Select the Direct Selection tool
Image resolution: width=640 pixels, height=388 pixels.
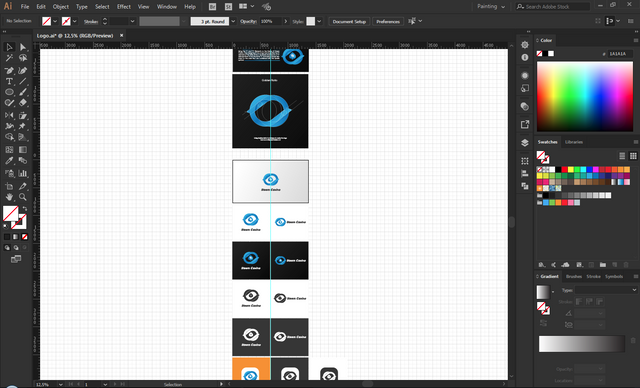[22, 47]
